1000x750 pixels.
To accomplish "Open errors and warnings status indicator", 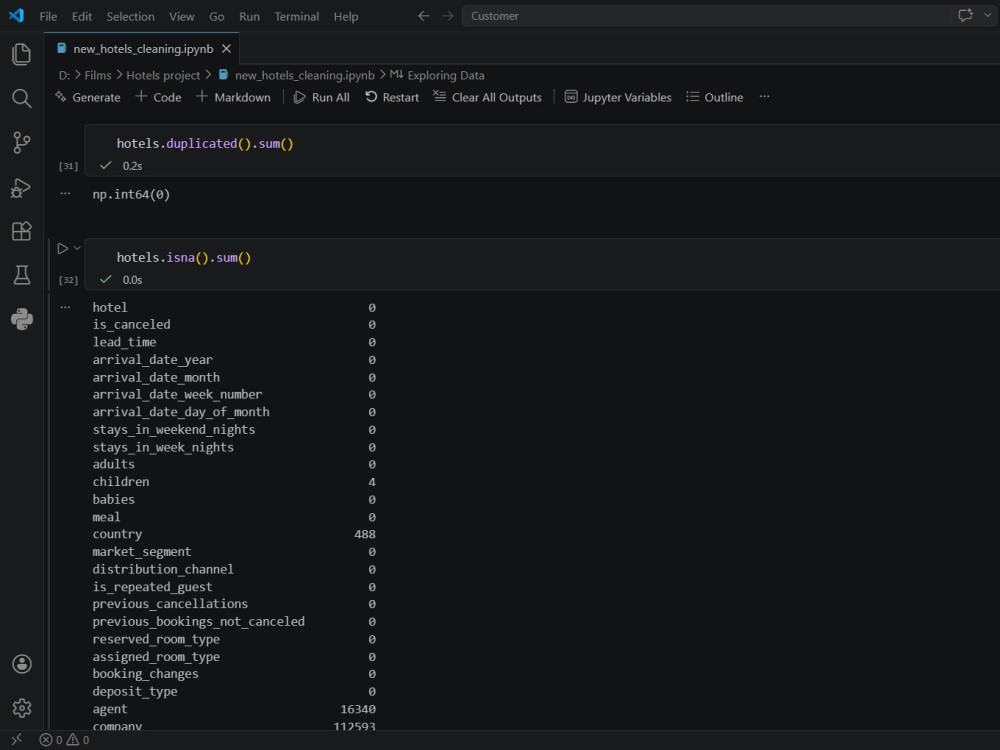I will [64, 740].
